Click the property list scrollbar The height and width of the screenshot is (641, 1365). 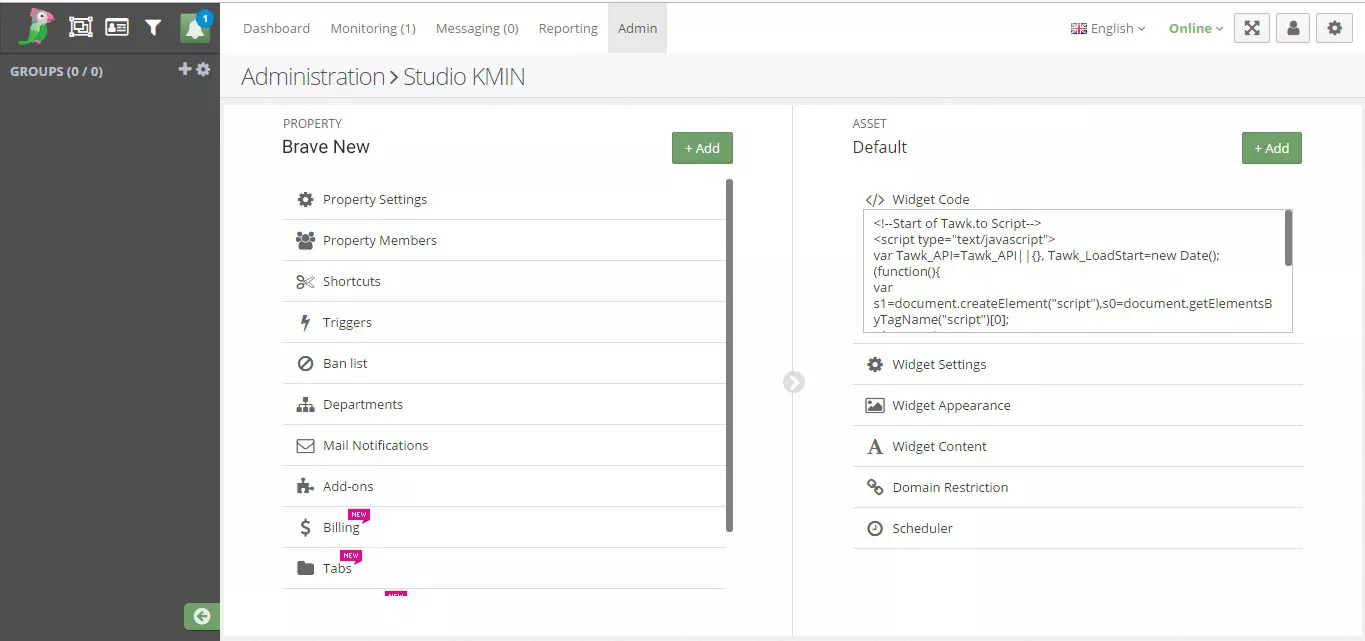point(729,355)
